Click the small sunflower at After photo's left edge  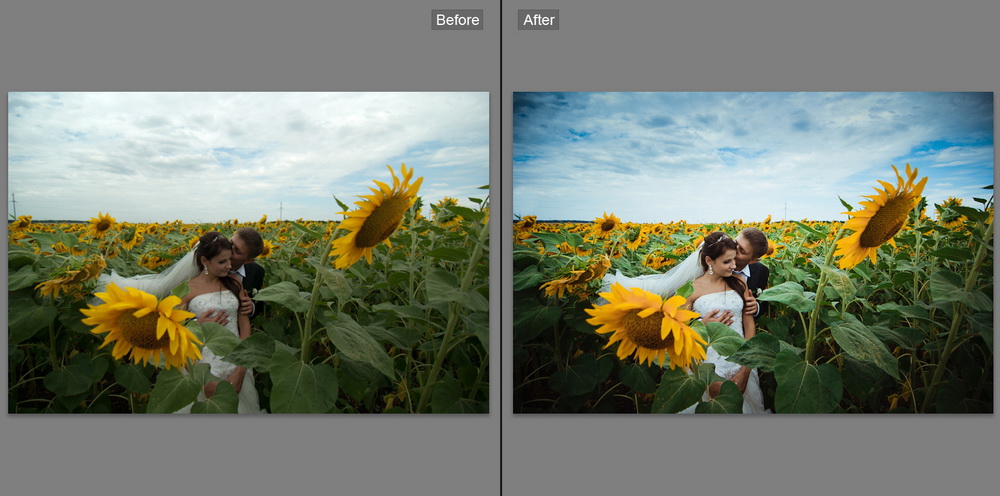pos(526,222)
